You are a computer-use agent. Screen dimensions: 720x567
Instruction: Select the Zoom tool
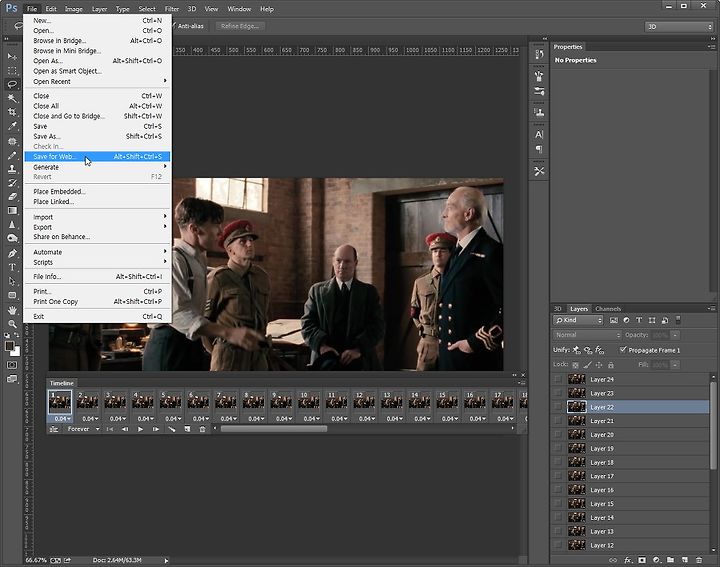pyautogui.click(x=12, y=324)
